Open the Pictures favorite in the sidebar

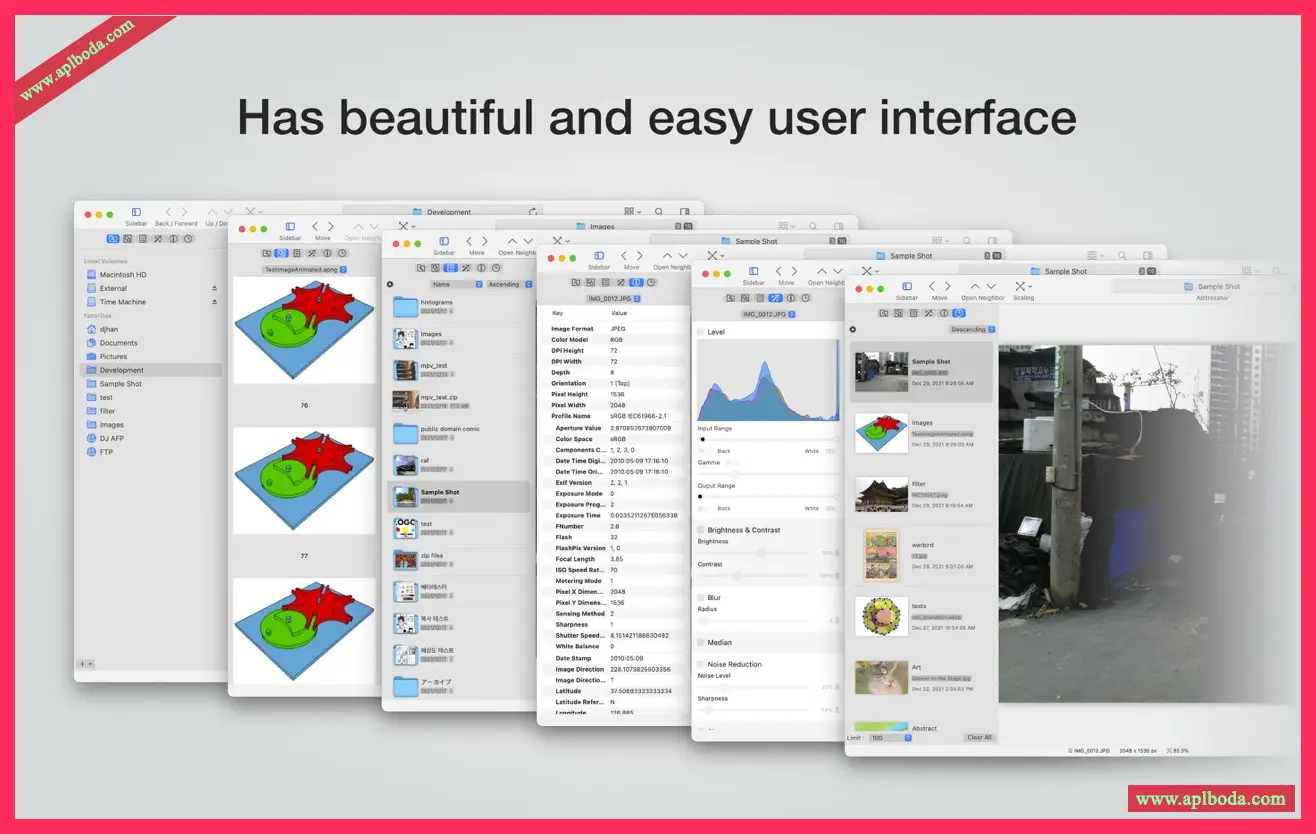click(113, 356)
